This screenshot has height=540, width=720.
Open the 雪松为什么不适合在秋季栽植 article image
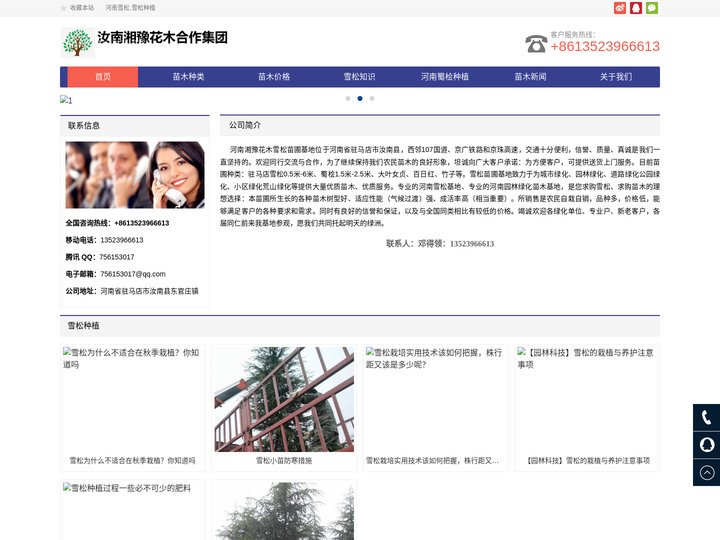click(133, 399)
